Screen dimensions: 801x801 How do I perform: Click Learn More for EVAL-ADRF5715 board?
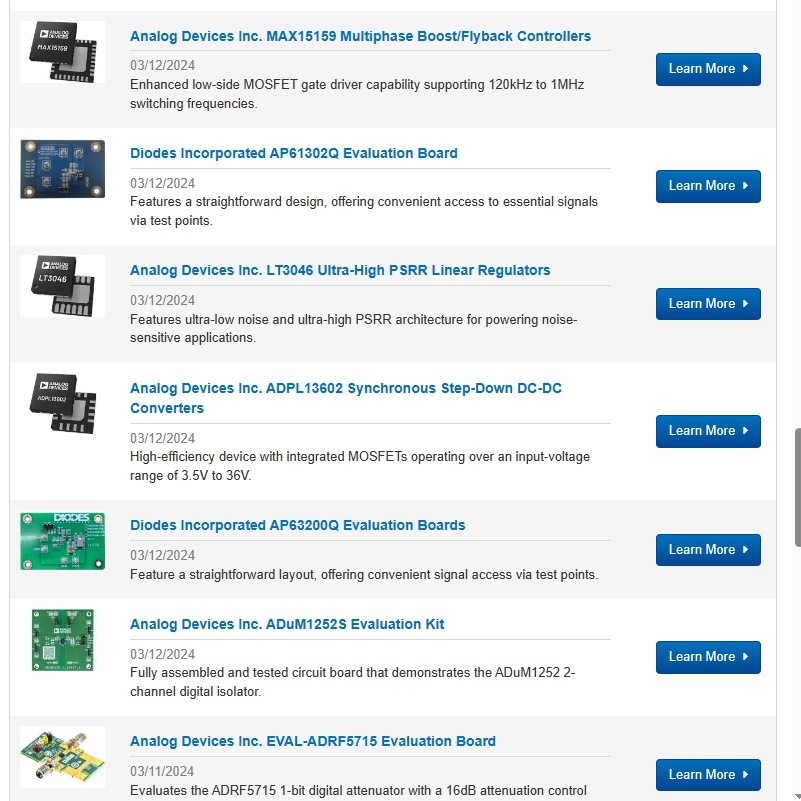tap(708, 774)
